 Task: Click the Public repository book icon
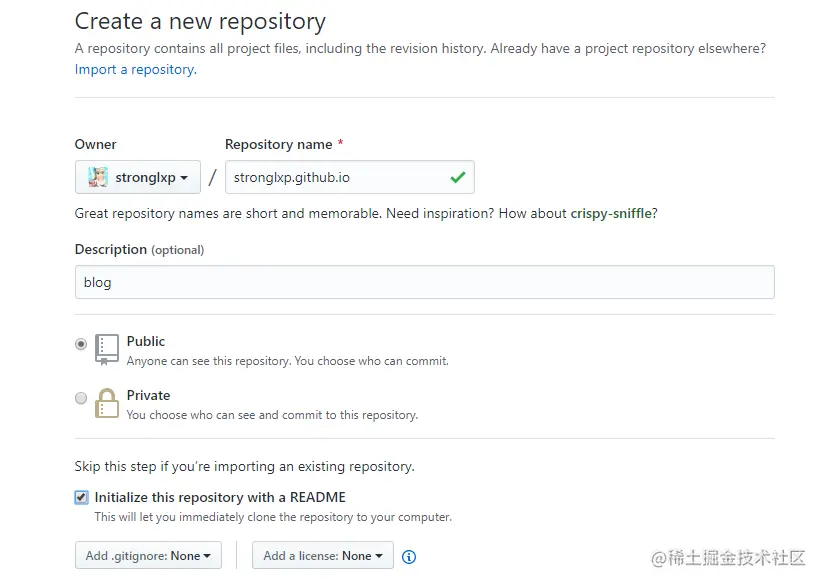coord(107,349)
